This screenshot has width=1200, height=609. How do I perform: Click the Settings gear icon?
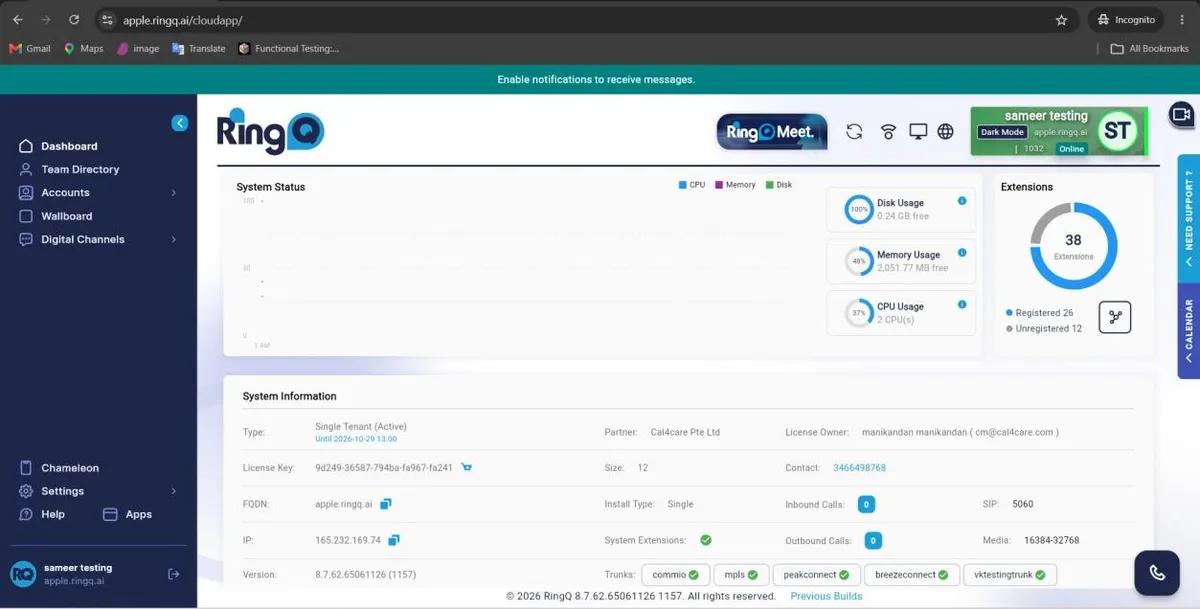(x=26, y=491)
